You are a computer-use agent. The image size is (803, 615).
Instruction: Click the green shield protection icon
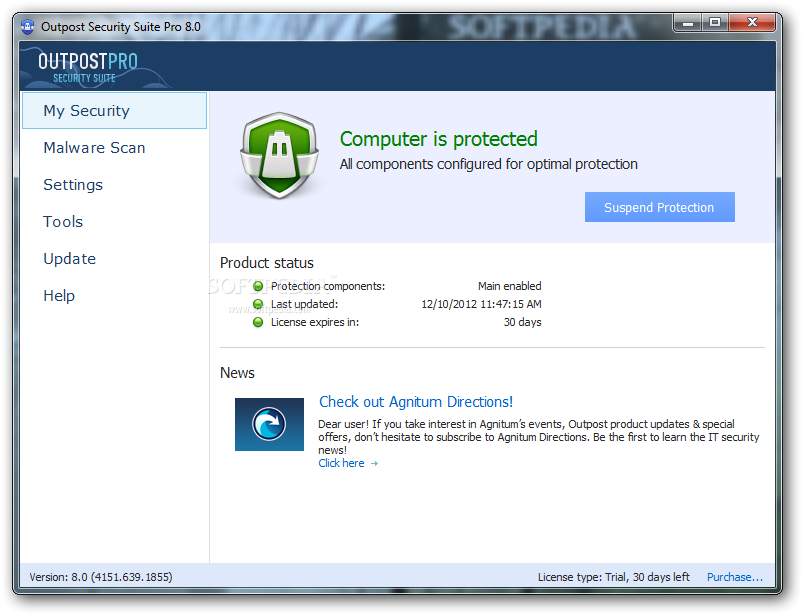pyautogui.click(x=280, y=155)
